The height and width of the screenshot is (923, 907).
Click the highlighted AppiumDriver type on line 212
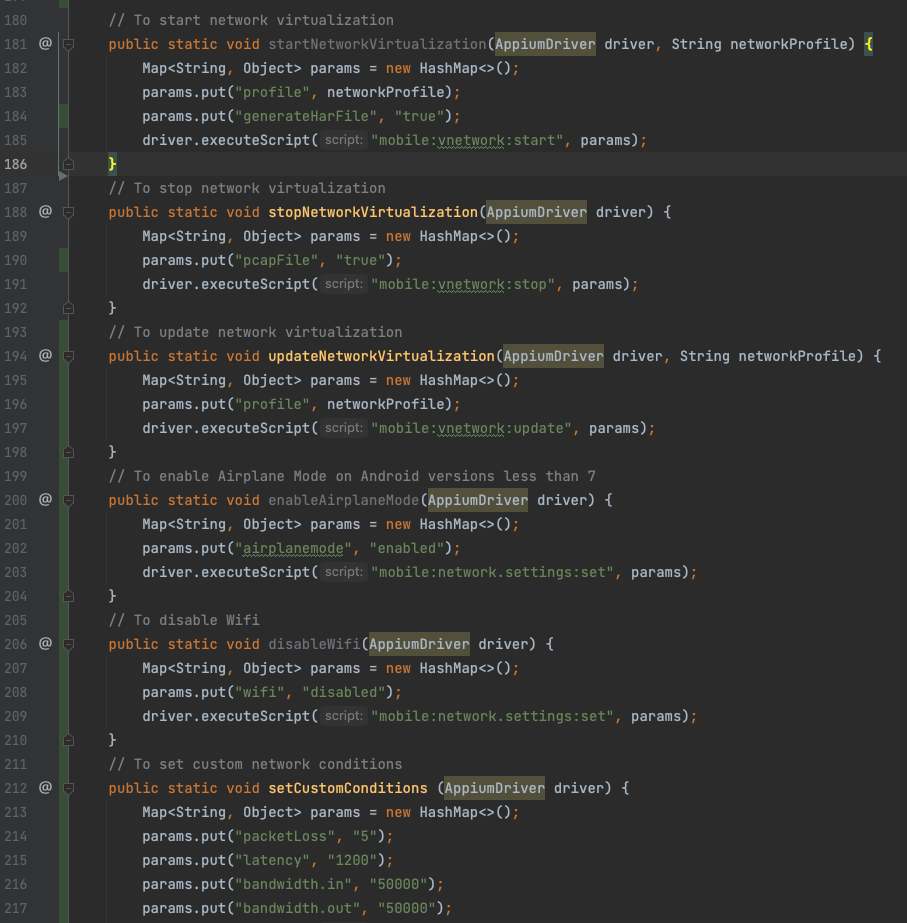[494, 788]
